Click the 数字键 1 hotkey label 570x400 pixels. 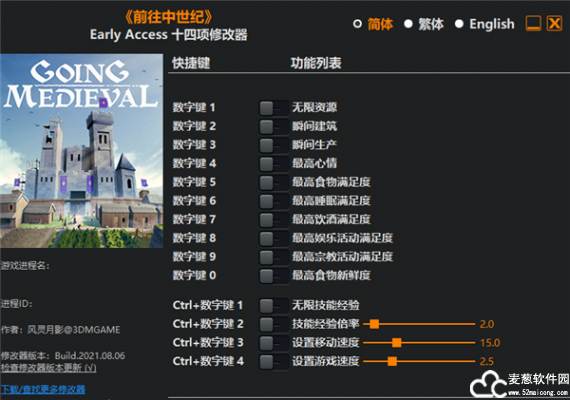pyautogui.click(x=194, y=108)
